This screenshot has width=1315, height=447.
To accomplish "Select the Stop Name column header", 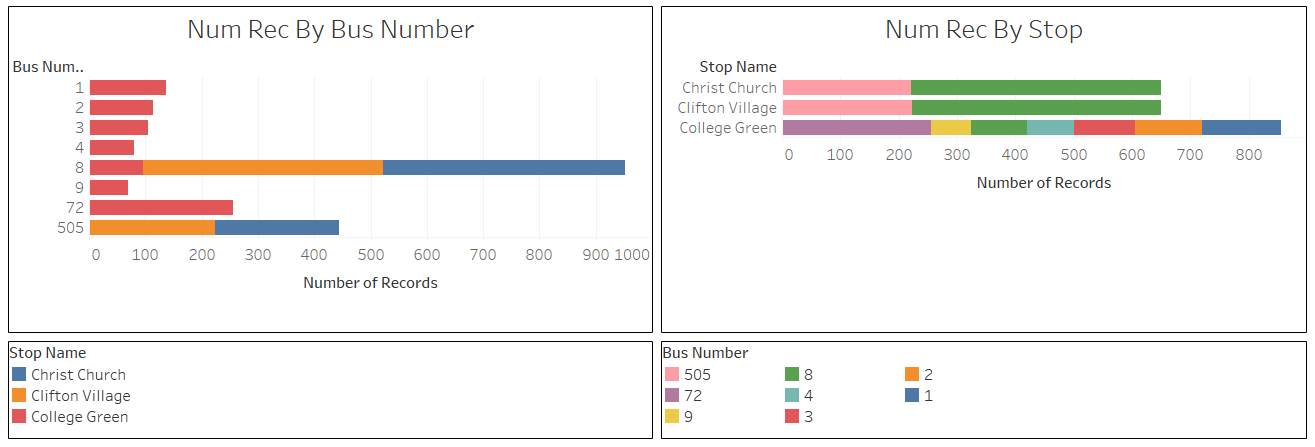I will pyautogui.click(x=738, y=67).
